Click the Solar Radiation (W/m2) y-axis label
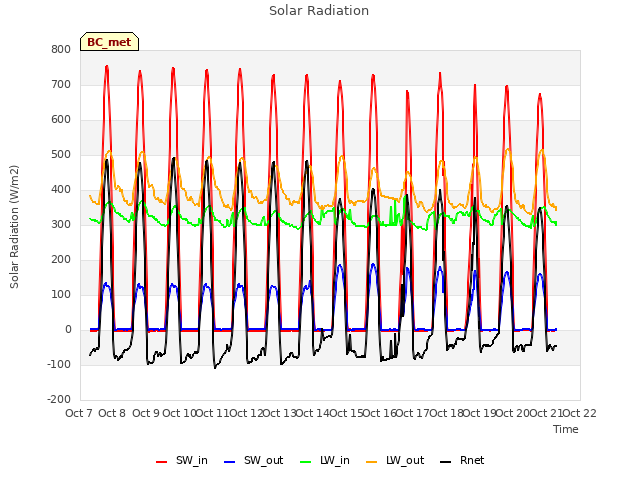This screenshot has width=640, height=480. 14,227
